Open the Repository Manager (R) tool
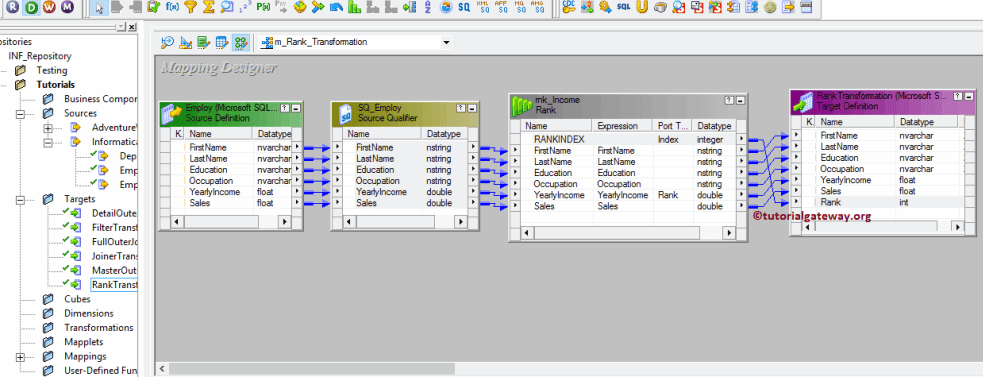The width and height of the screenshot is (983, 377). point(14,7)
